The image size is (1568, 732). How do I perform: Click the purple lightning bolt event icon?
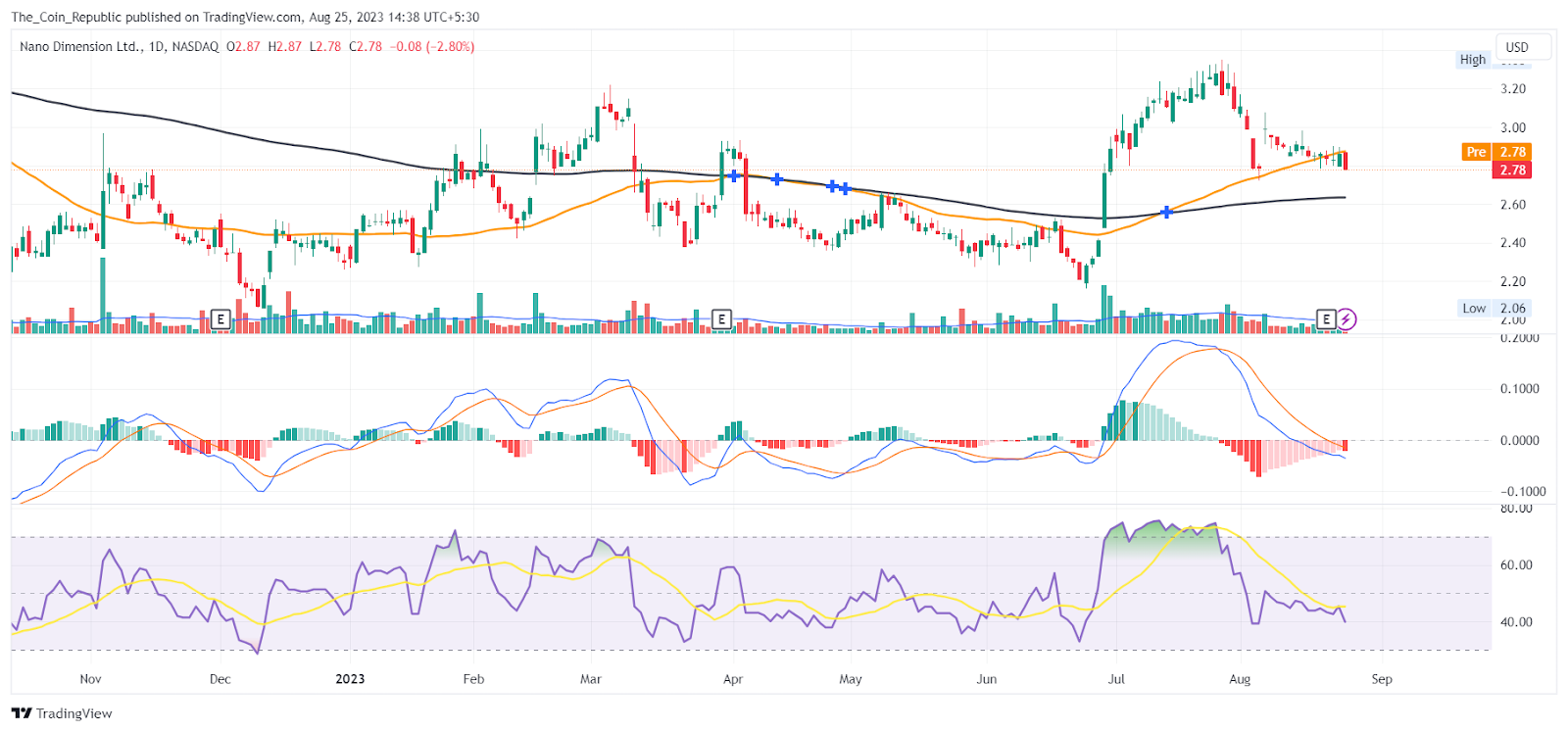click(1347, 319)
